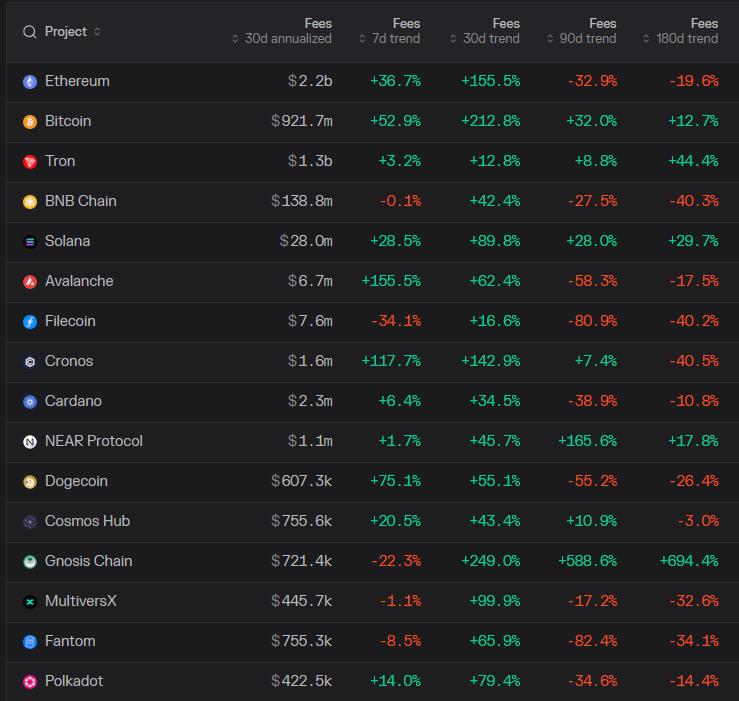Click the Solana logo icon

pyautogui.click(x=30, y=241)
